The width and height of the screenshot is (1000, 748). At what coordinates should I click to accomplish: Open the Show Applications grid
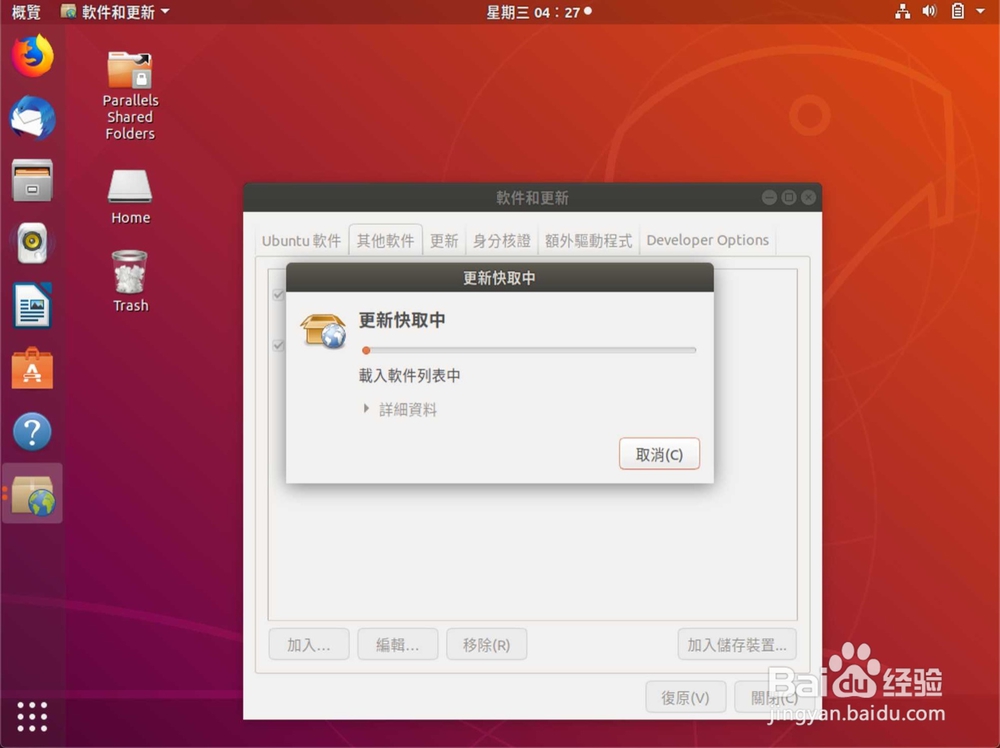coord(31,717)
